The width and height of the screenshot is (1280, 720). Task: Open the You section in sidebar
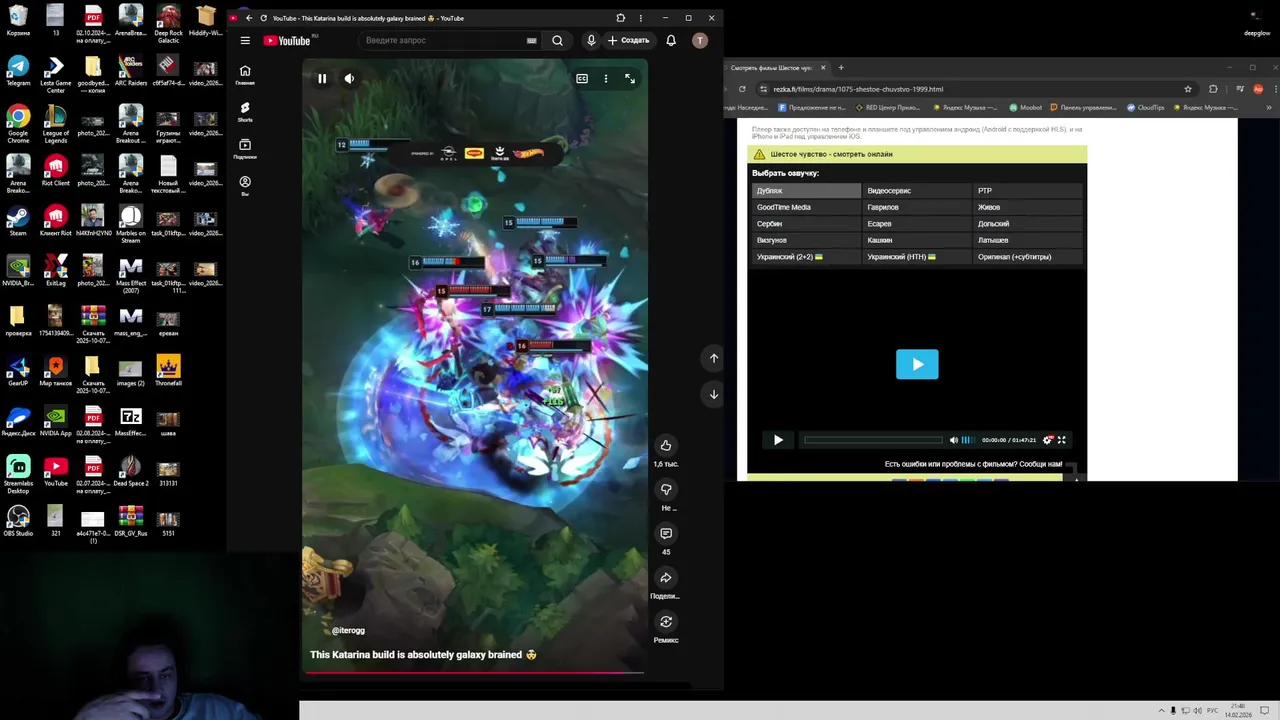coord(245,186)
